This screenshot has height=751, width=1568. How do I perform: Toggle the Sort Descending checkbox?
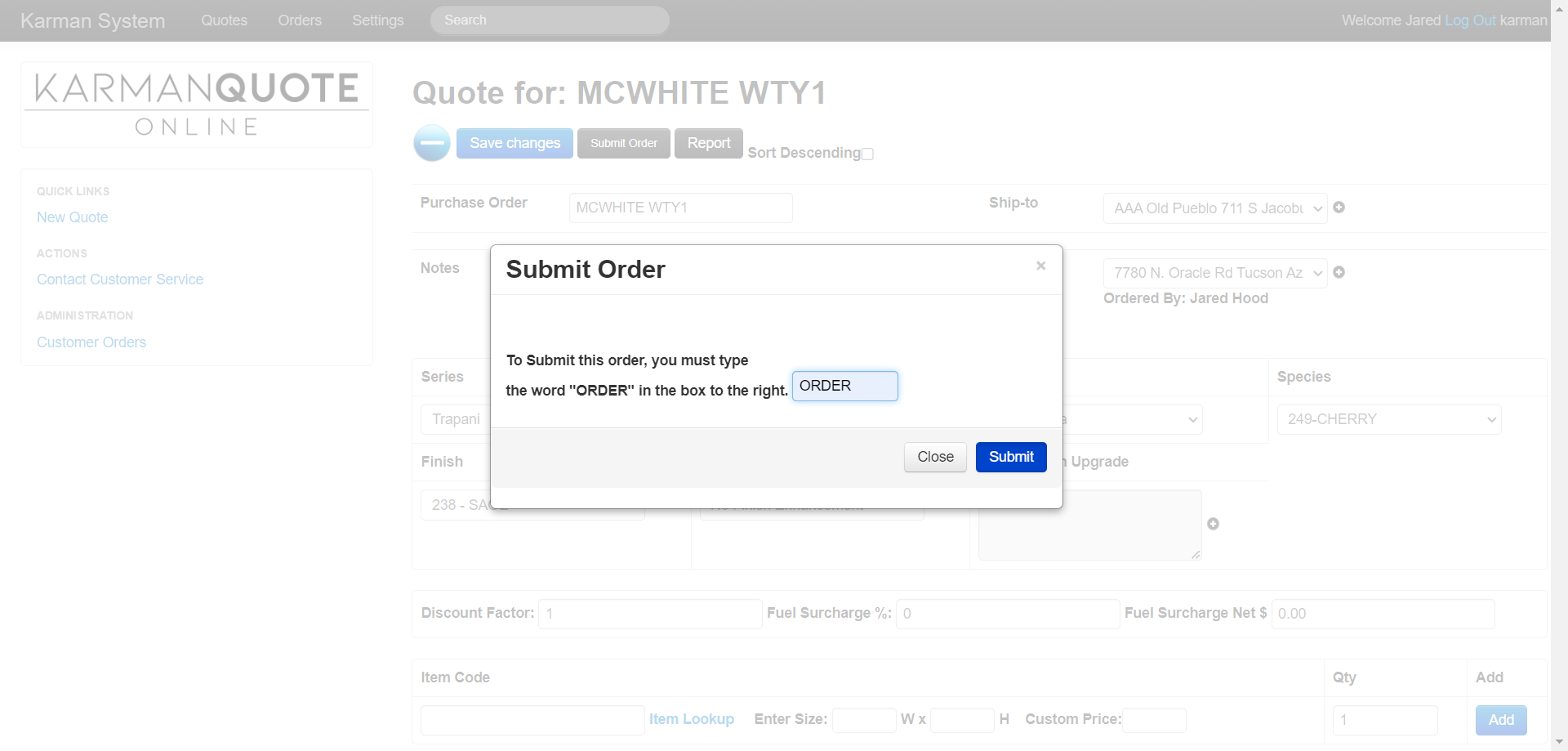click(x=867, y=154)
